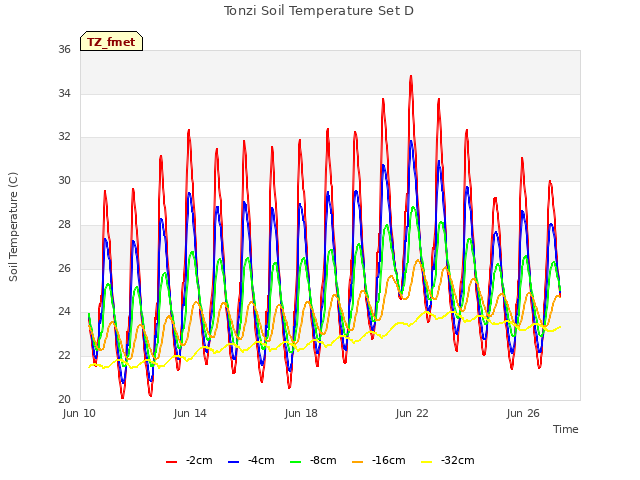
Task: Click the 28 y-axis tick label
Action: 64,224
